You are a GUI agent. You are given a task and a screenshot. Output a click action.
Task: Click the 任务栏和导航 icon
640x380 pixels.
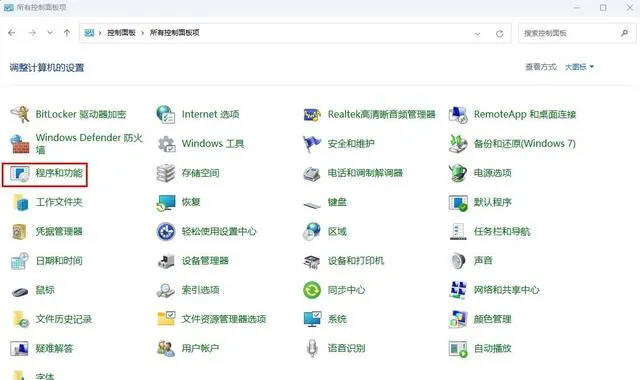458,231
